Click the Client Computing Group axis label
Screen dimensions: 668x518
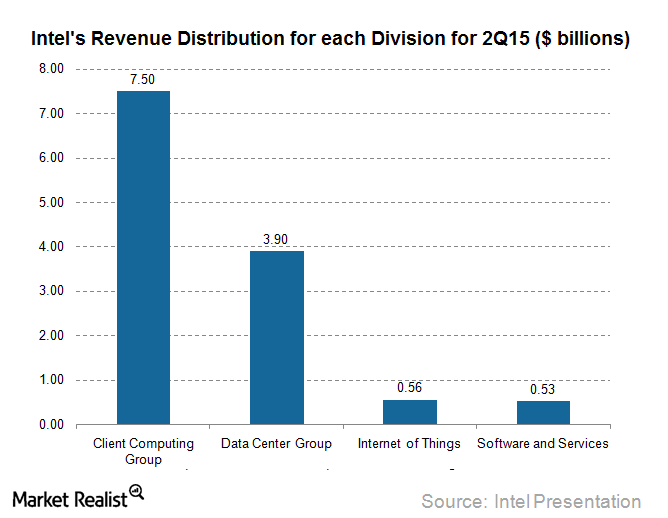pos(143,451)
